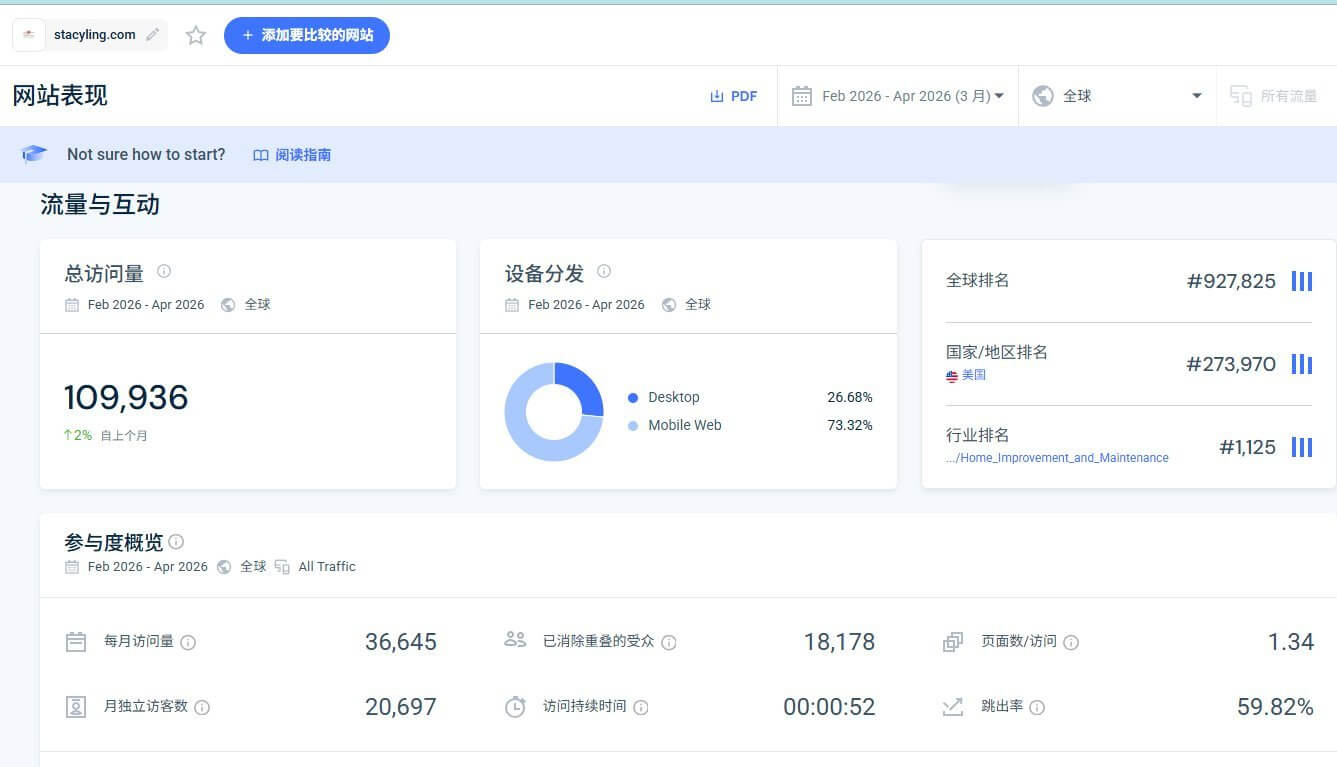Open bar chart icon for 全球排名
The image size is (1337, 767).
click(1301, 281)
